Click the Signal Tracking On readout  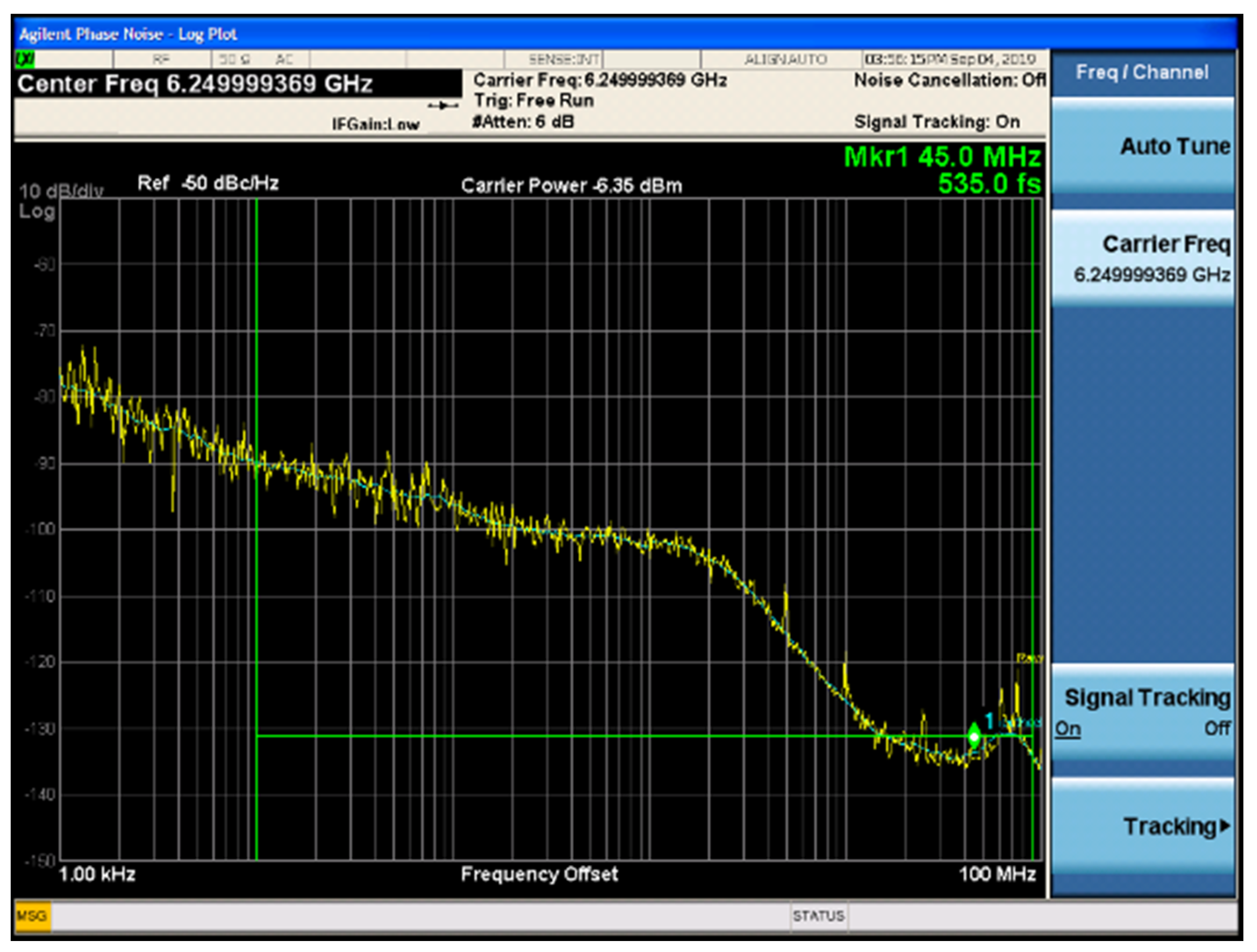936,122
